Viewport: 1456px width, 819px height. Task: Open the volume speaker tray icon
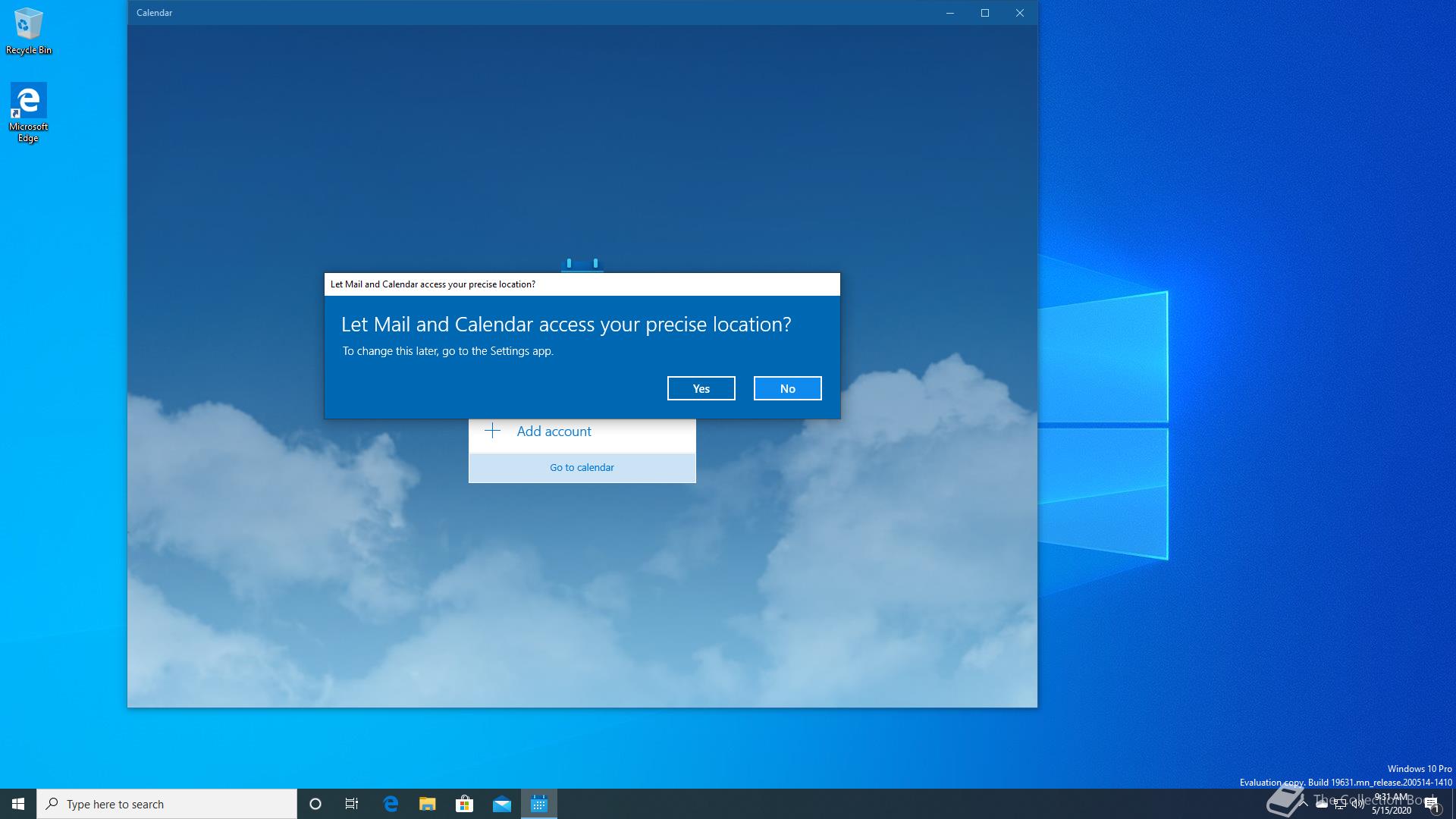coord(1358,804)
